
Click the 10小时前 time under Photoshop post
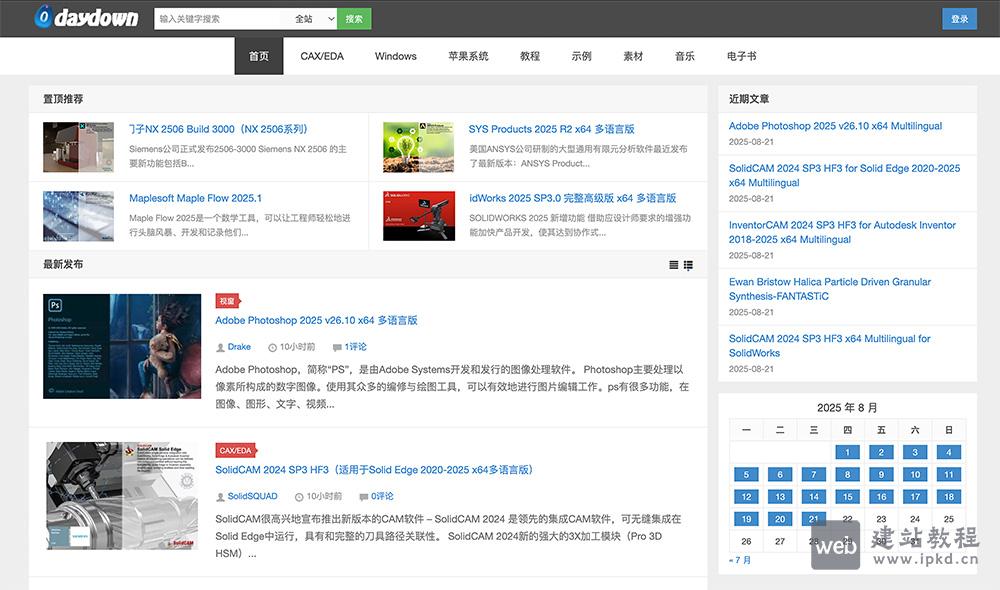coord(297,347)
